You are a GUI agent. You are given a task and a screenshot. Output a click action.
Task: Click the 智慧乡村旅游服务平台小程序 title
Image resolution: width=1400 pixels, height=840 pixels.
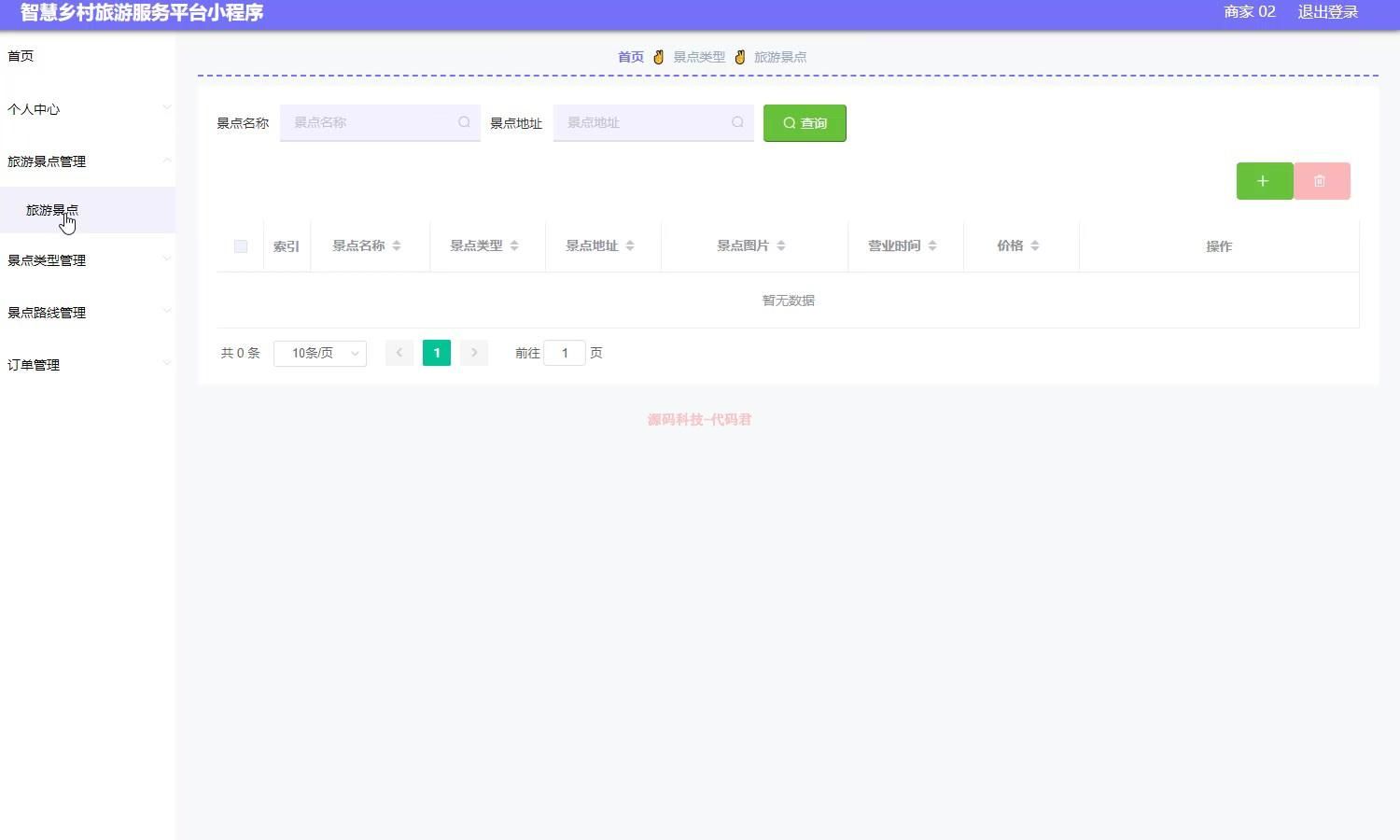tap(142, 12)
